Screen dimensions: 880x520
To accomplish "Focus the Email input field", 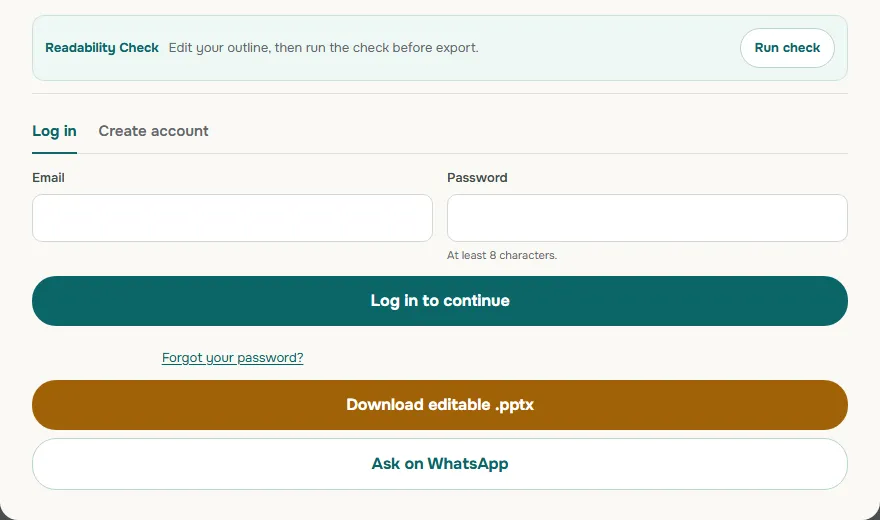I will (x=232, y=218).
